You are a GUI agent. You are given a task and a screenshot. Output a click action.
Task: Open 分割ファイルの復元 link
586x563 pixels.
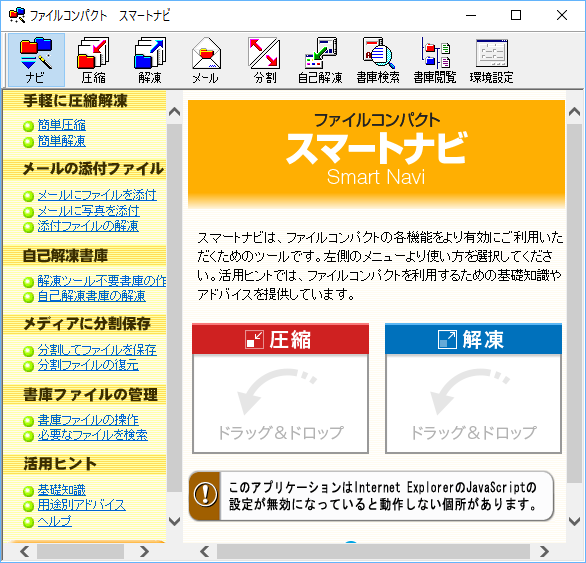88,365
